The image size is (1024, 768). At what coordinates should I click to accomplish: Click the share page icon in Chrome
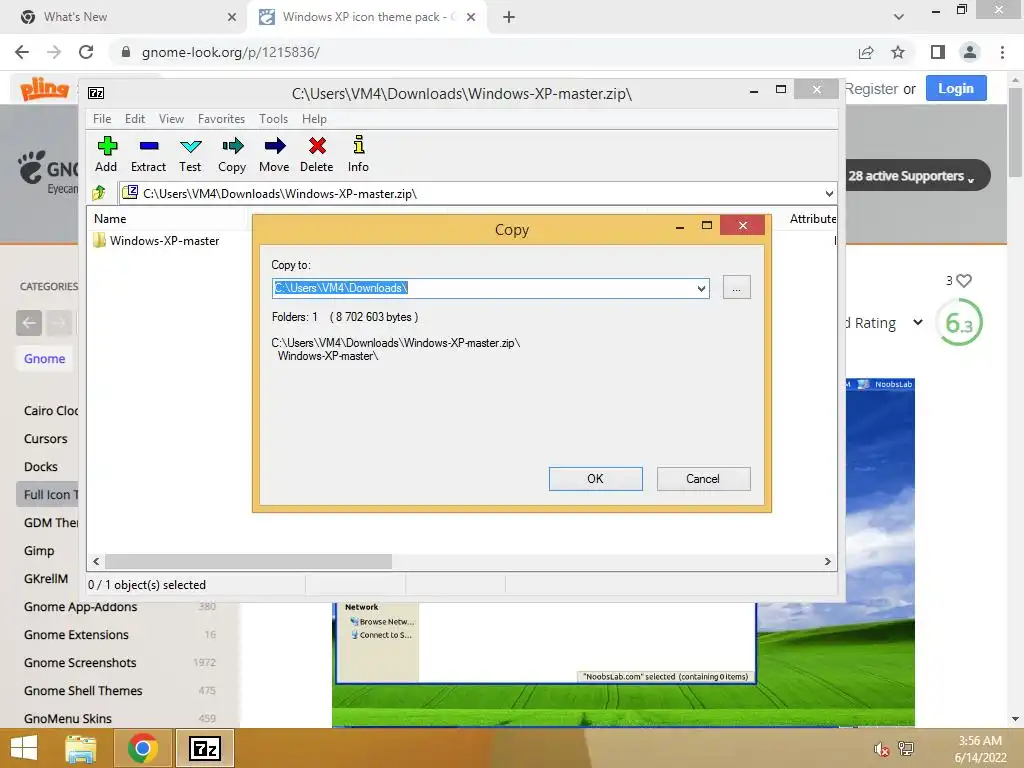[x=866, y=52]
